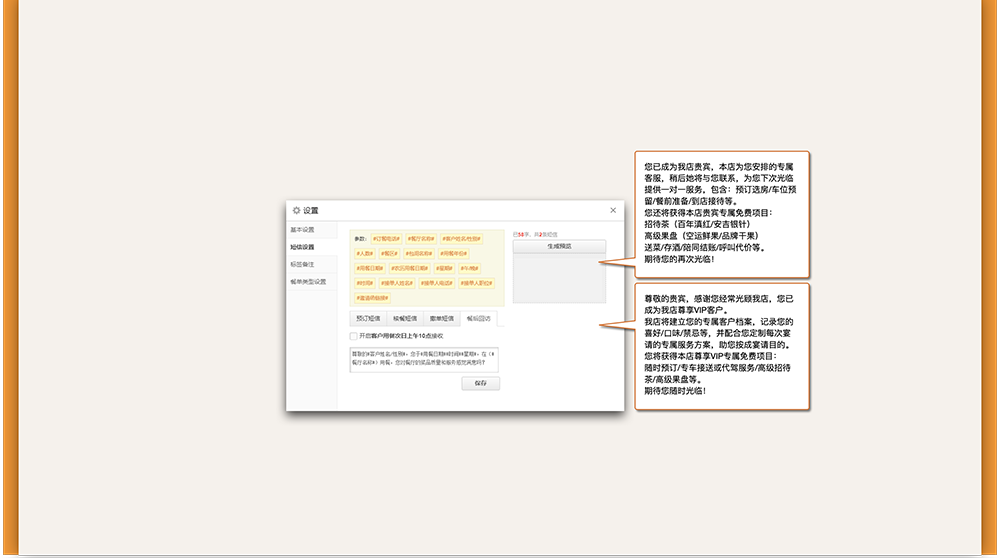Insert the #餐厅名称# parameter tag
Viewport: 1000px width, 558px height.
[420, 239]
